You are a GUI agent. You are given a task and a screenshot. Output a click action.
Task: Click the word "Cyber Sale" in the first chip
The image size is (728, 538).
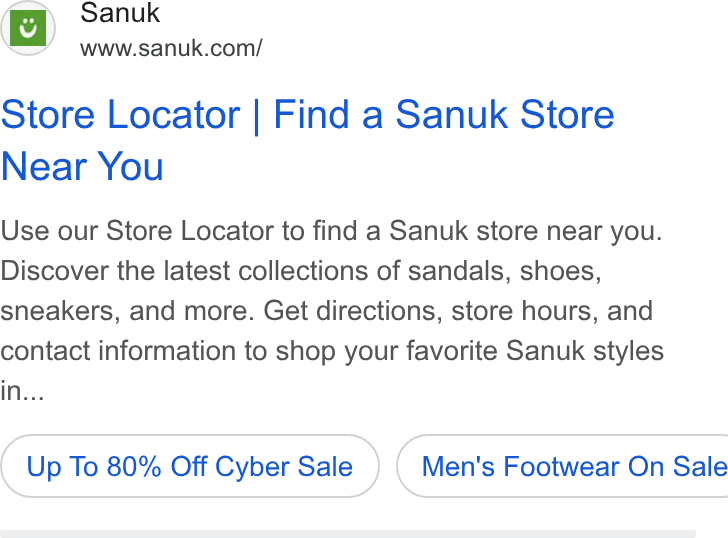coord(284,467)
